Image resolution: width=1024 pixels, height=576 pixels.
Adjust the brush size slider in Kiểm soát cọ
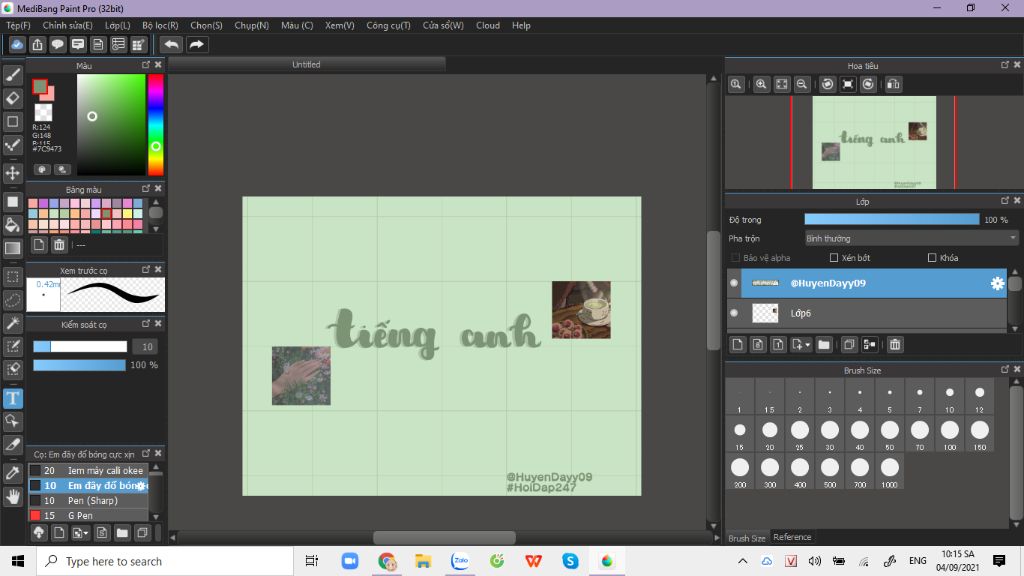pyautogui.click(x=80, y=347)
